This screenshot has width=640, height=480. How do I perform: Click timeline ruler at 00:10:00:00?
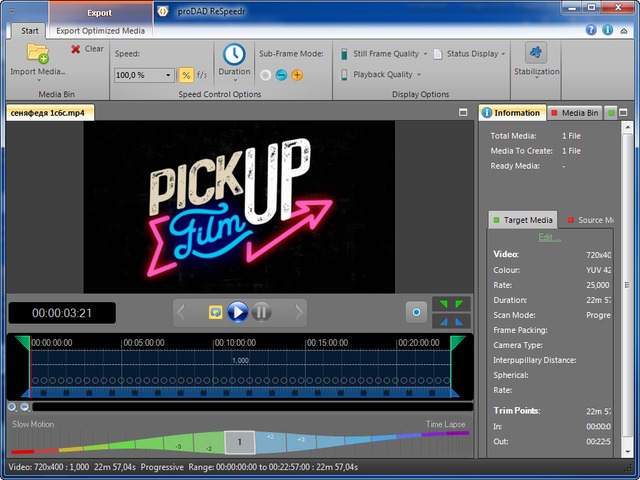click(x=235, y=343)
